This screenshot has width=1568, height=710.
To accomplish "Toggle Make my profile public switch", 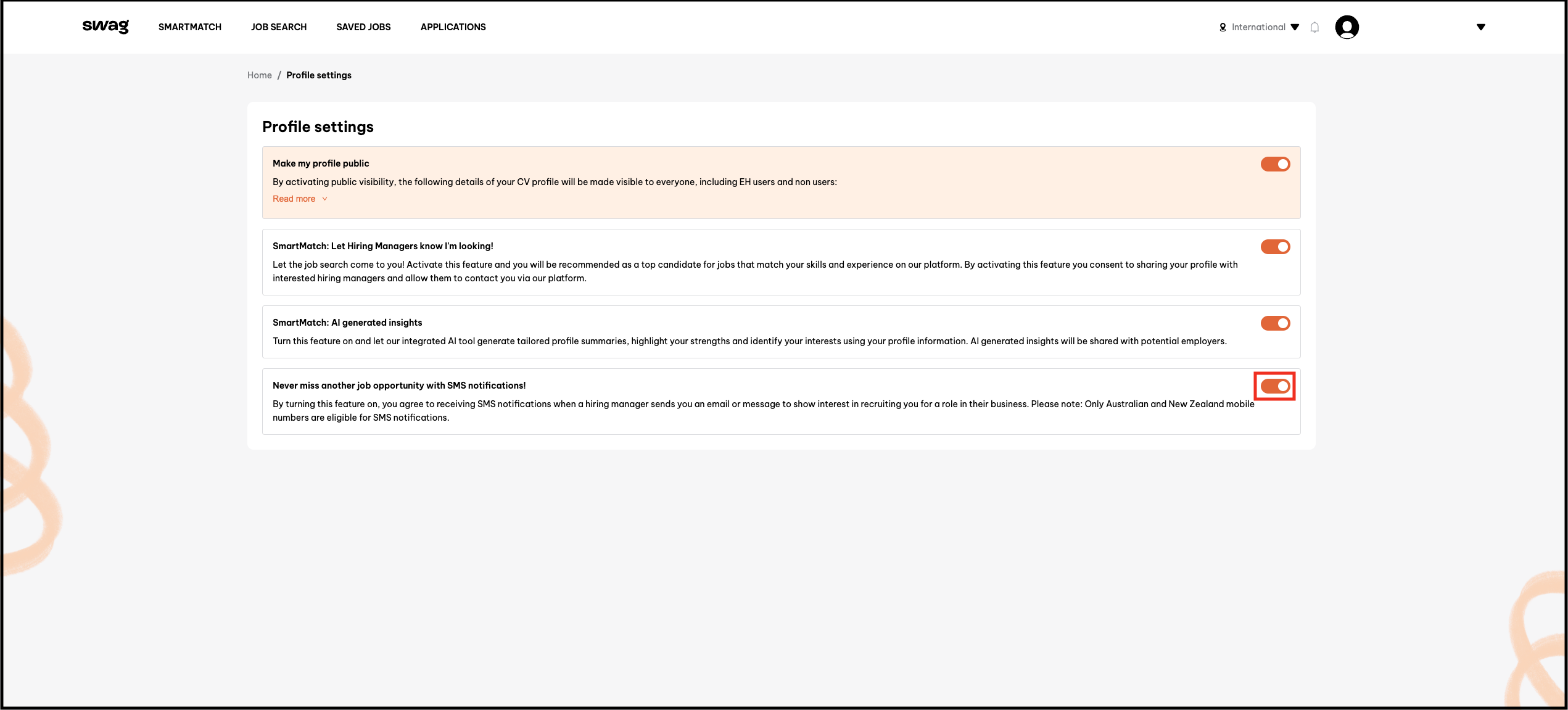I will pyautogui.click(x=1275, y=164).
